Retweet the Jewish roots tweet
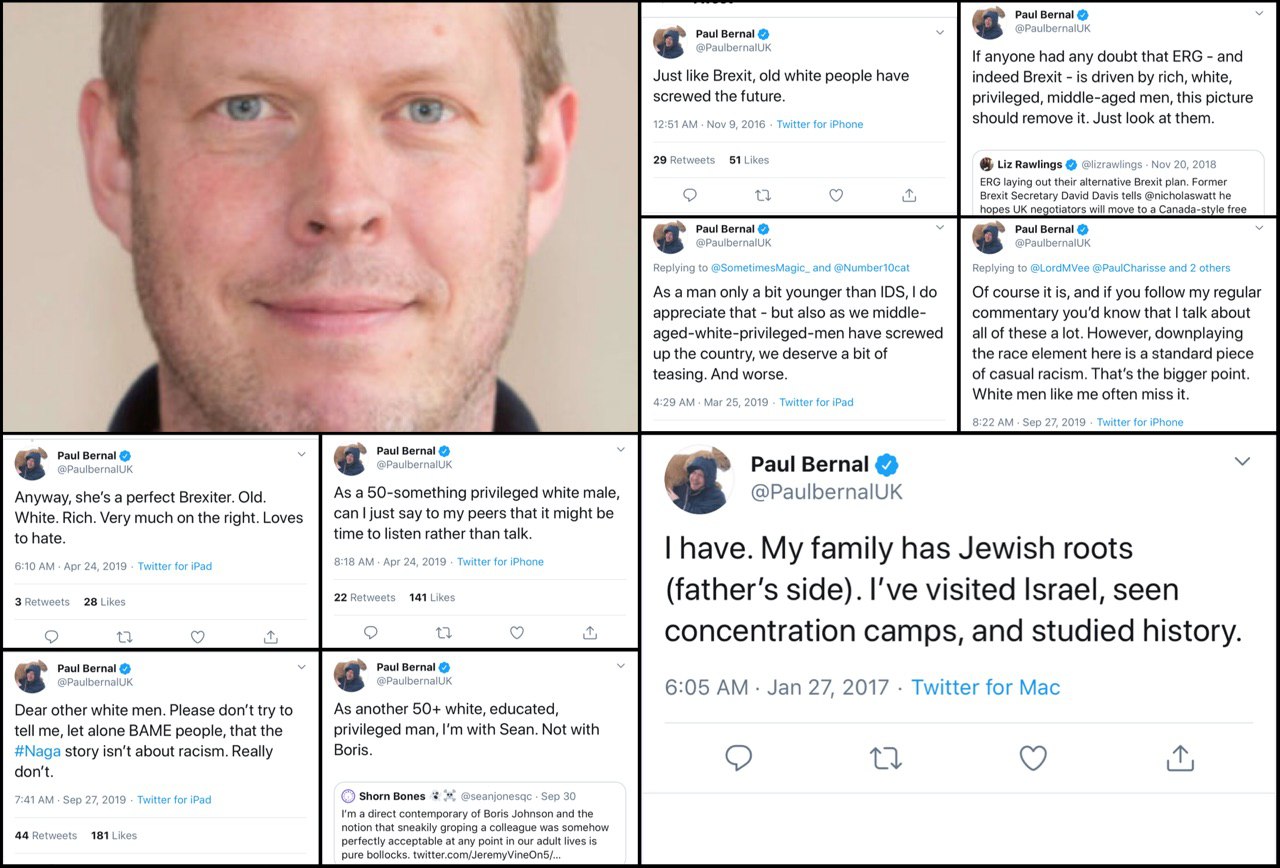 coord(885,758)
